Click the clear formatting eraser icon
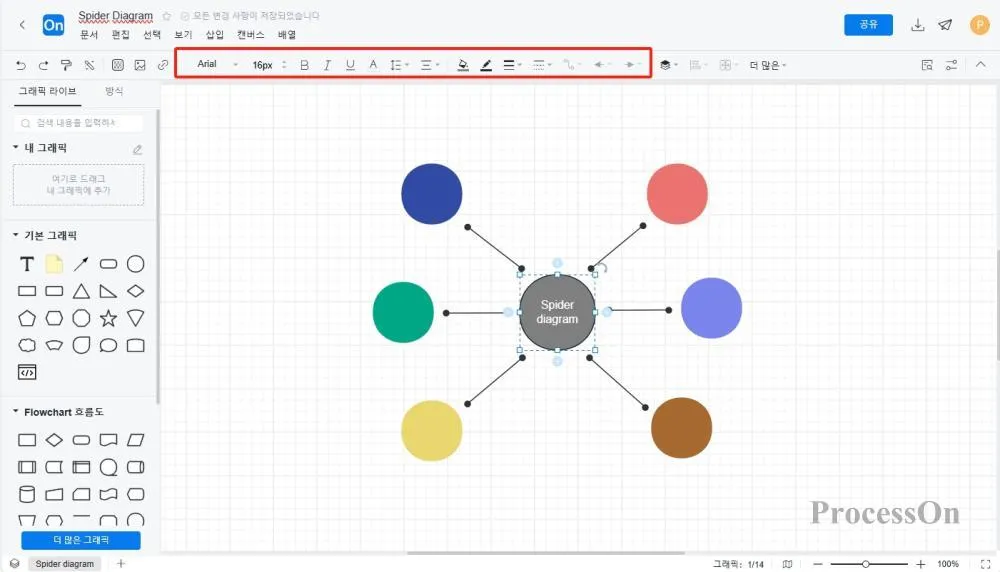Screen dimensions: 1000x572 [89, 65]
